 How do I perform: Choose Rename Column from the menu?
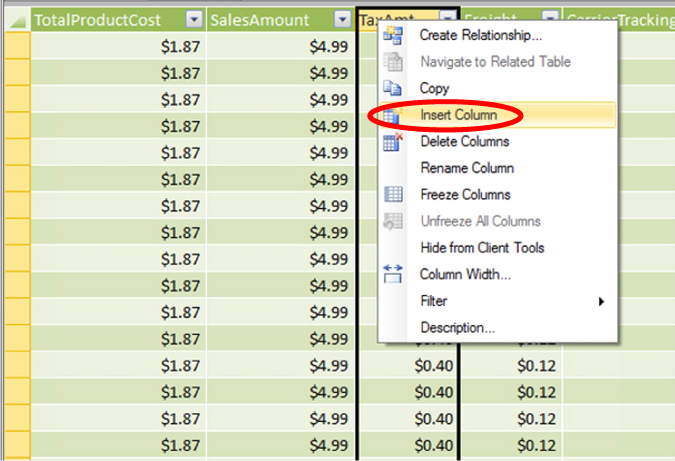click(x=467, y=168)
